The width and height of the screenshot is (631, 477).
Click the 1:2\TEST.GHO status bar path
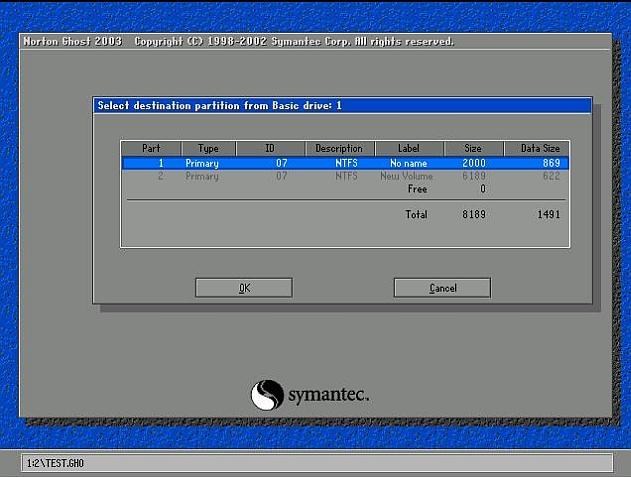tap(55, 463)
